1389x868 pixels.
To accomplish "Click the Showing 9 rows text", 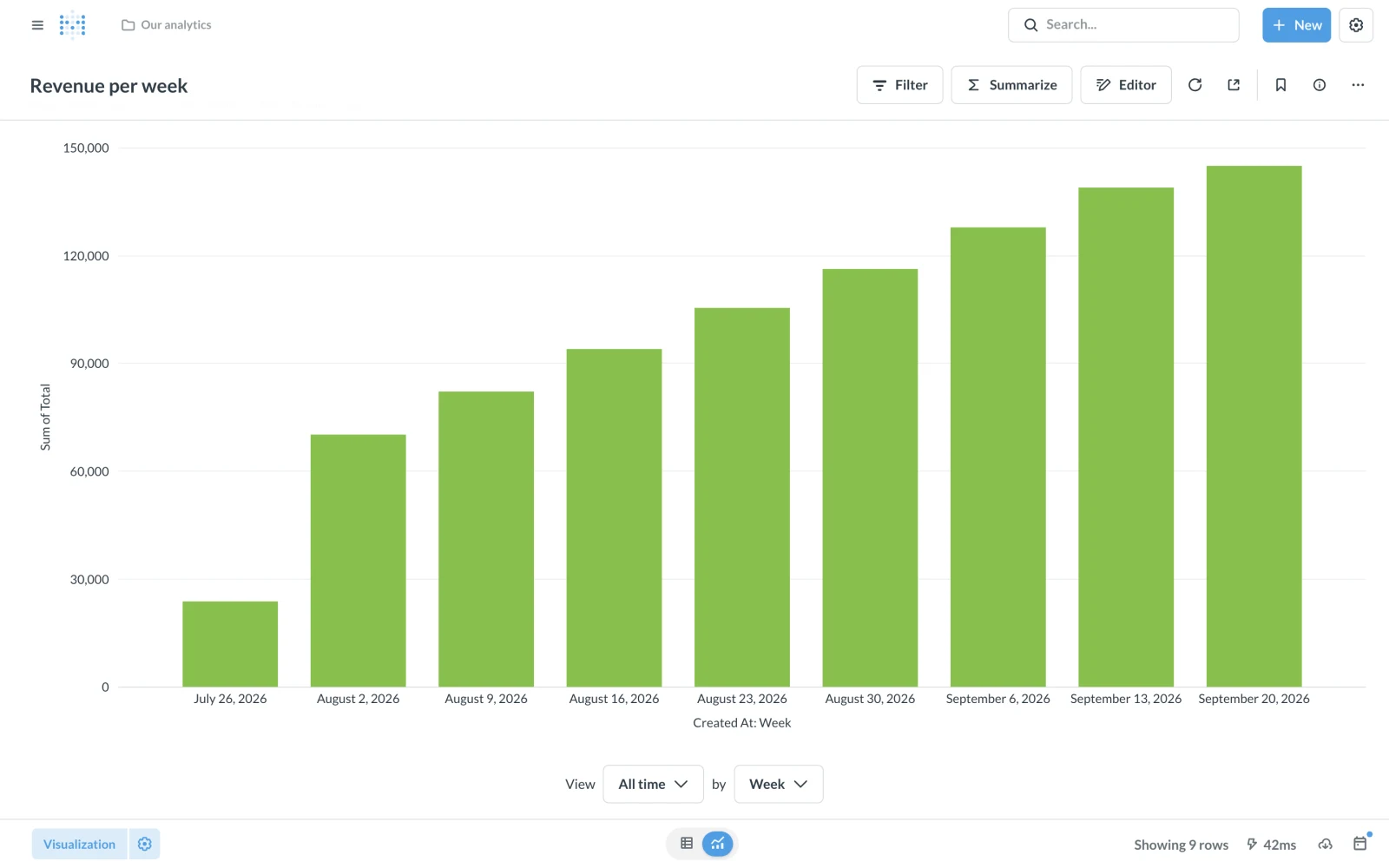I will 1181,845.
